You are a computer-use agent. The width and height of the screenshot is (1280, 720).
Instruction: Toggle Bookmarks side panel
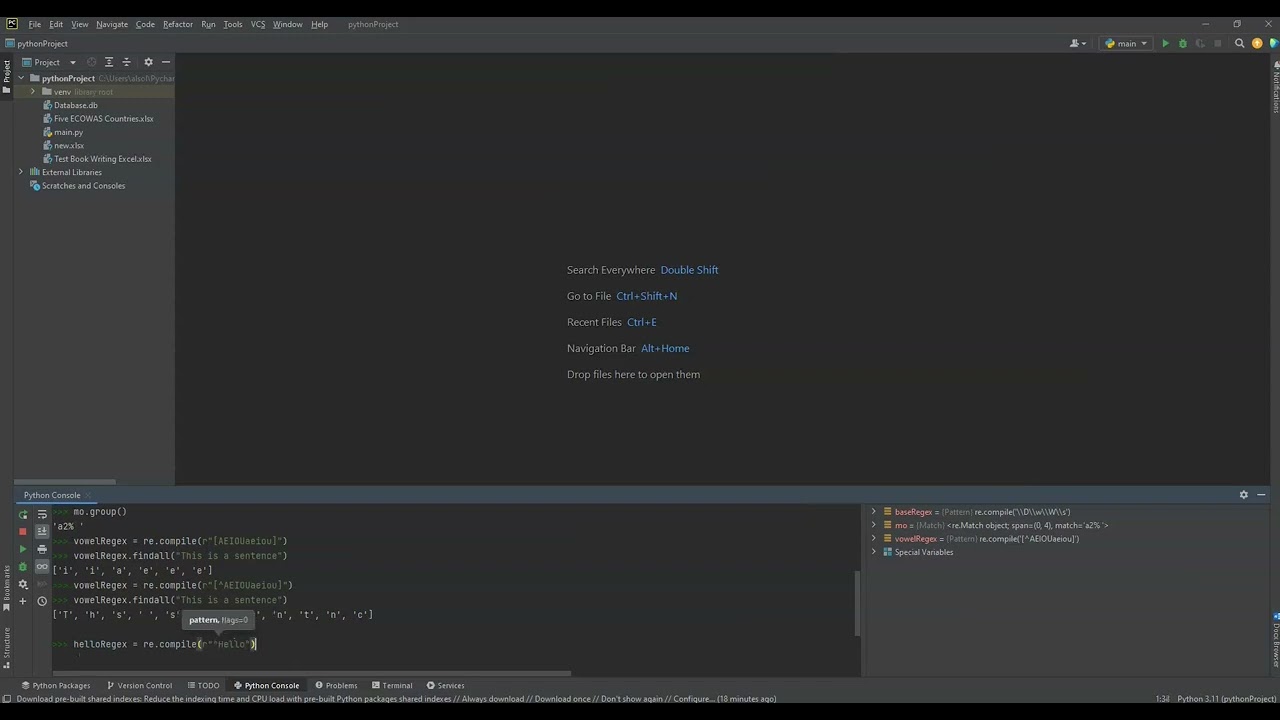pos(6,586)
